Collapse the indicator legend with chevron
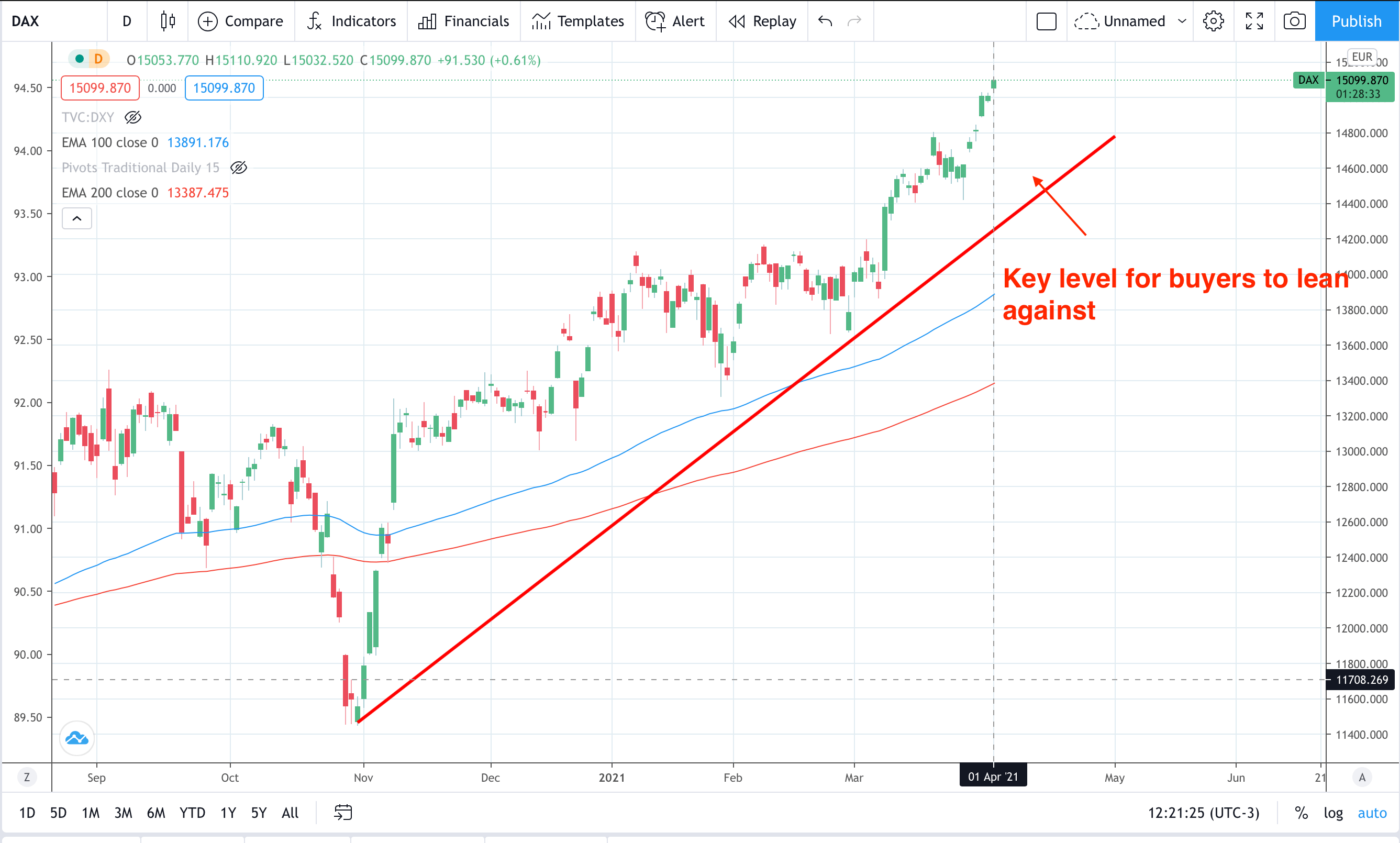 click(76, 218)
